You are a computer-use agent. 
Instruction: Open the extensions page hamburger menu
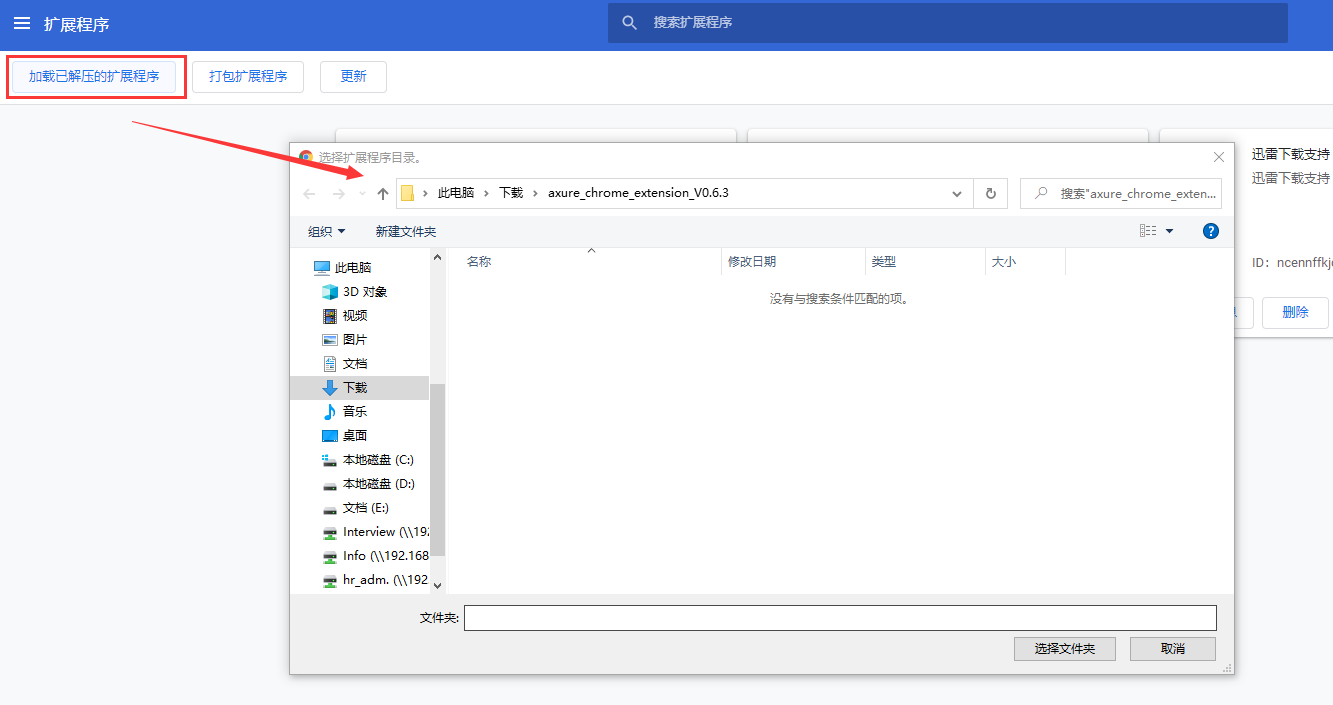pyautogui.click(x=22, y=23)
